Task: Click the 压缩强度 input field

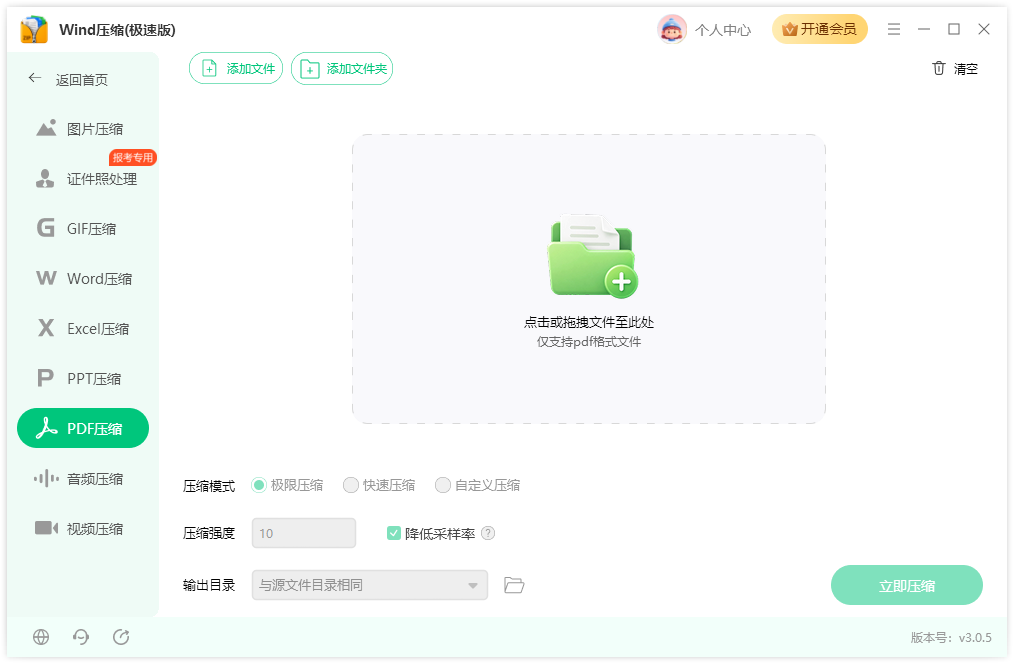Action: (304, 533)
